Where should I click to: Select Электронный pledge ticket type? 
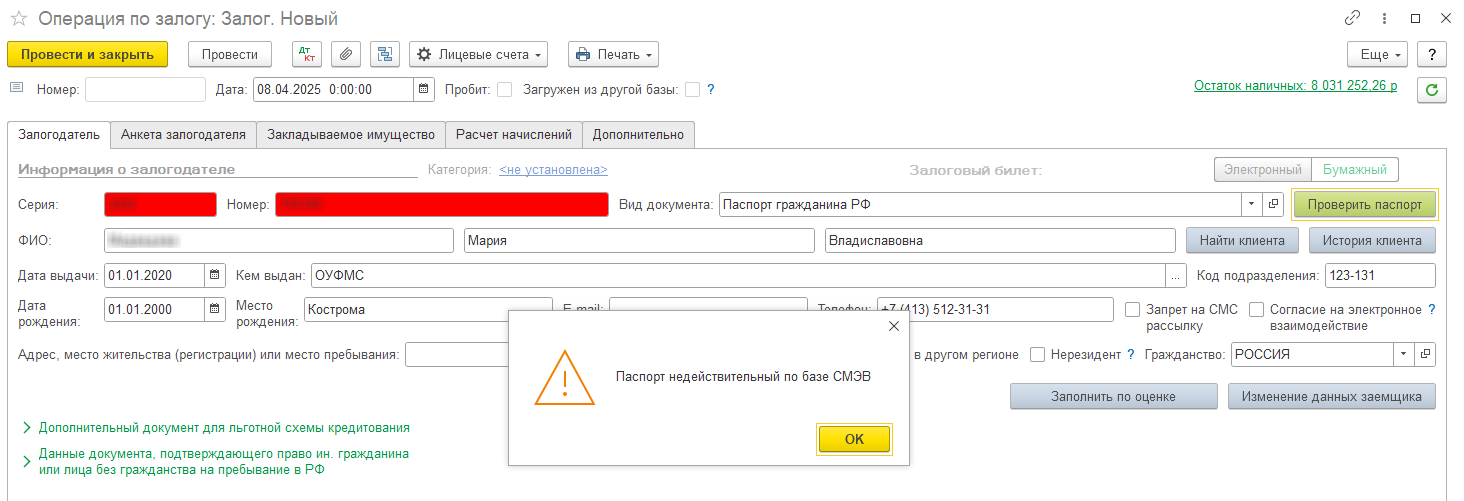click(1262, 170)
